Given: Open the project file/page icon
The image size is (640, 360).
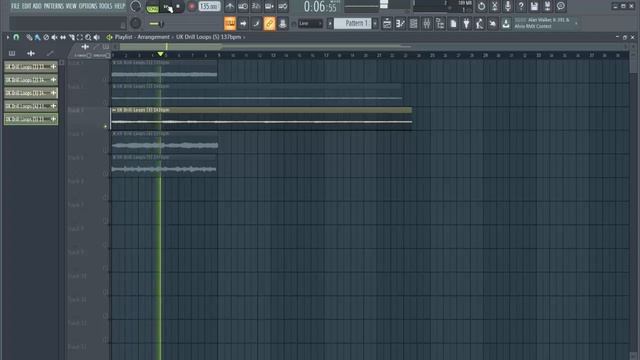Looking at the screenshot, I should 453,24.
